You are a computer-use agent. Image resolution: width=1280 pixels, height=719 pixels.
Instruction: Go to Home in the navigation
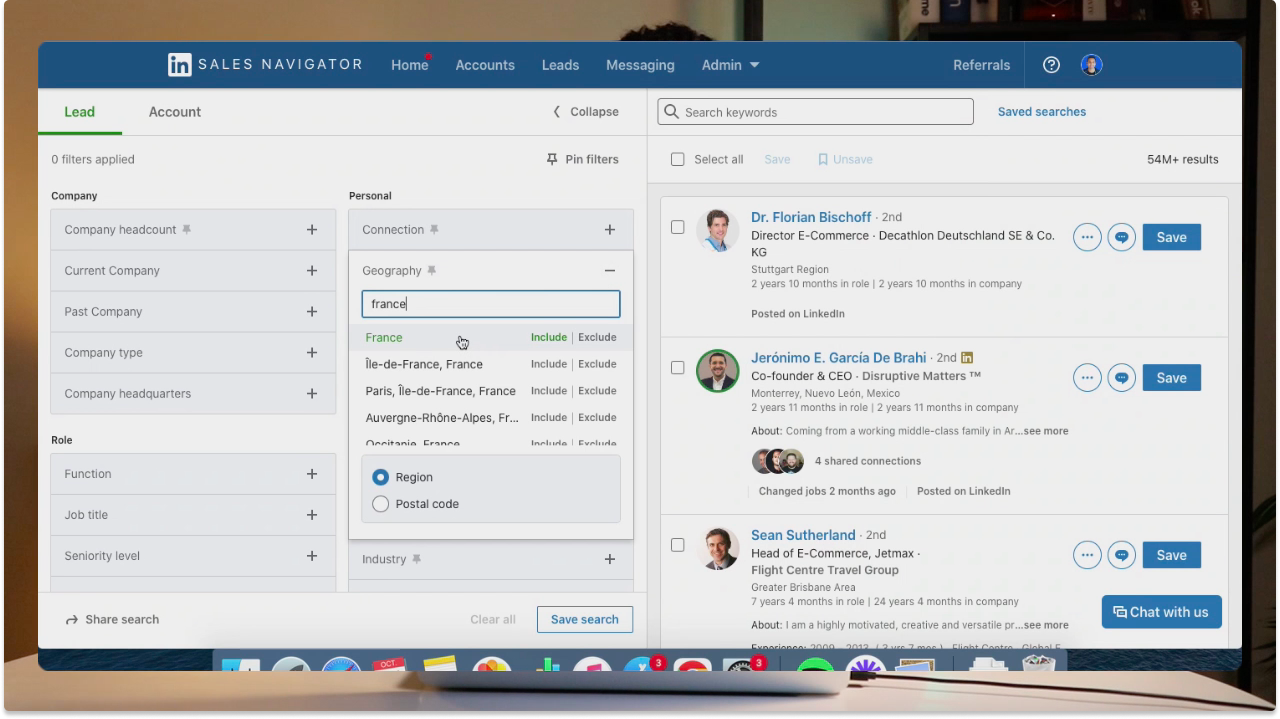tap(410, 65)
